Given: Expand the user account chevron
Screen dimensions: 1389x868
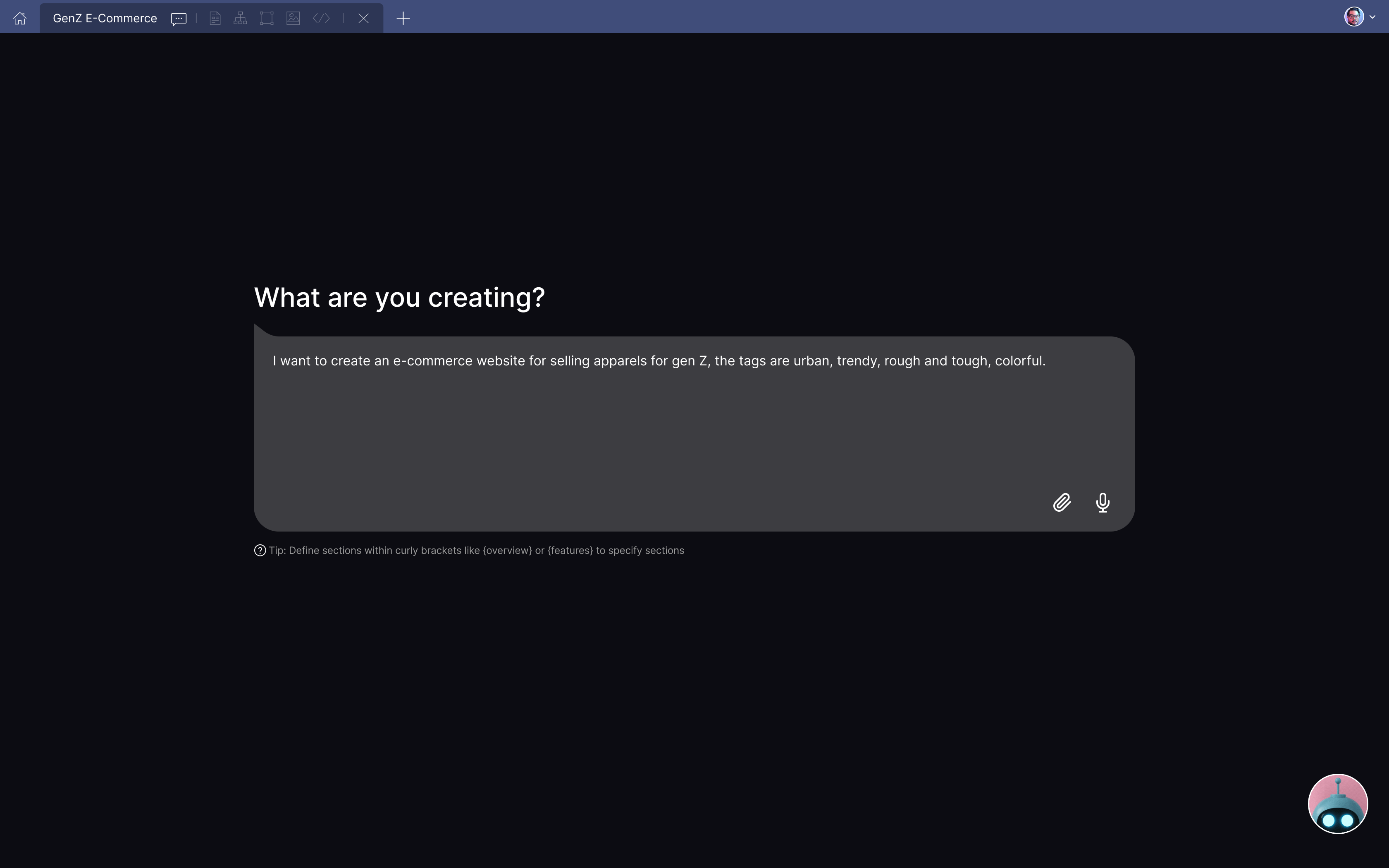Looking at the screenshot, I should (x=1372, y=17).
